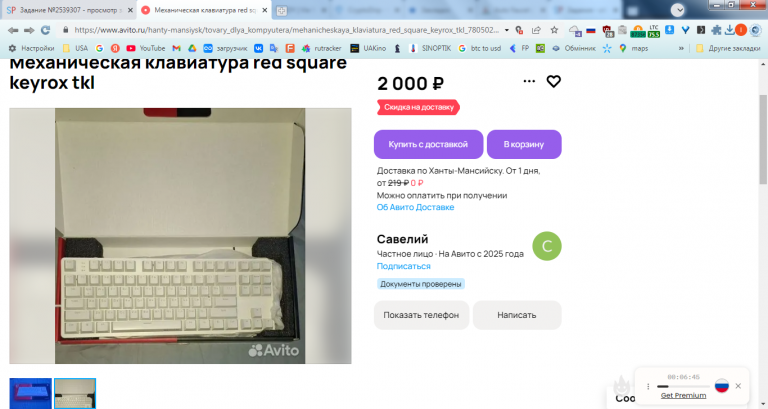Image resolution: width=768 pixels, height=409 pixels.
Task: Switch to the Задание №2539307 tab
Action: [x=69, y=10]
